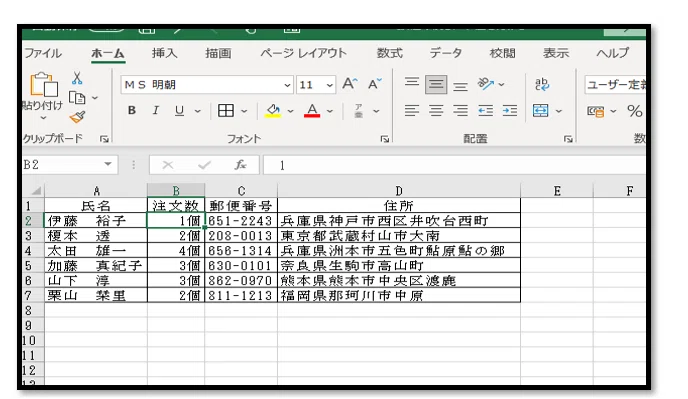Decrease the indent
688x399 pixels.
tap(485, 110)
